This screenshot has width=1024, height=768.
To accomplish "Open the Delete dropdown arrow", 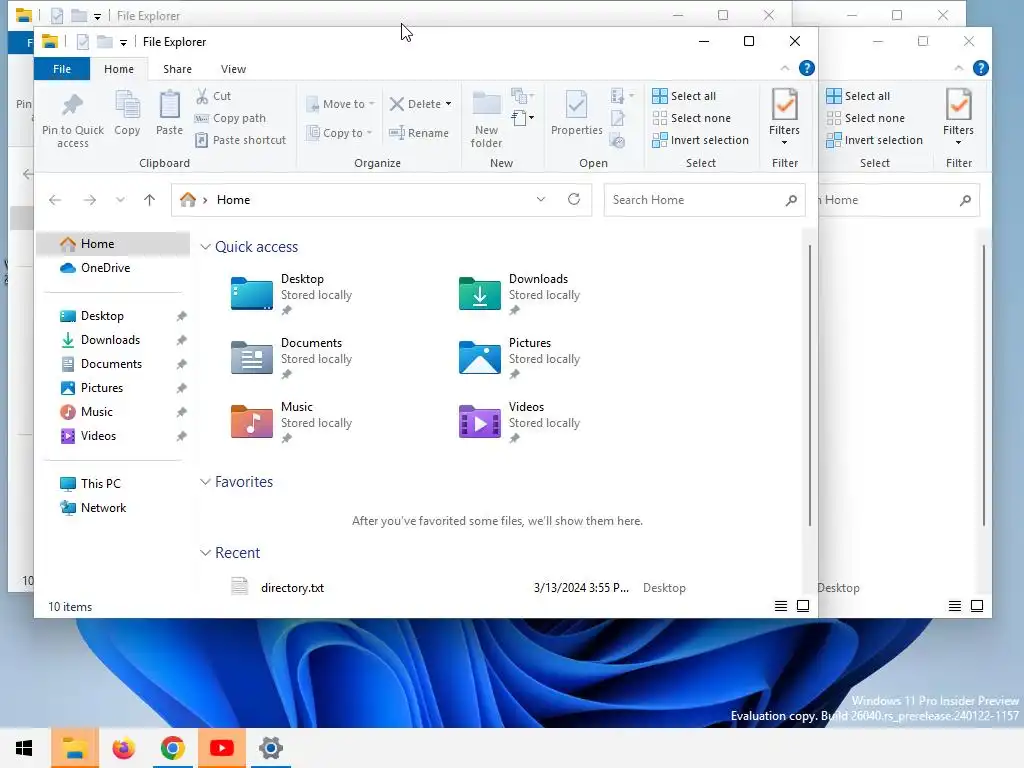I will click(449, 104).
